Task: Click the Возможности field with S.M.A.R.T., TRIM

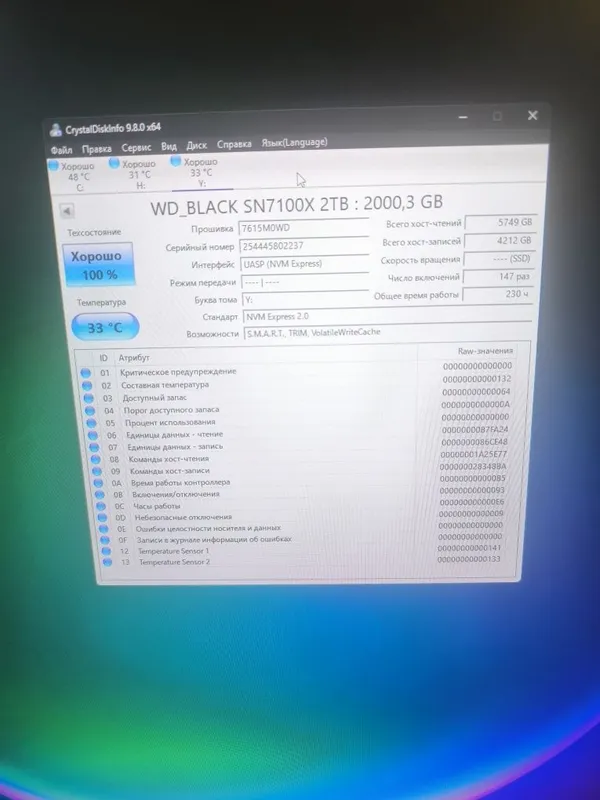Action: tap(389, 332)
